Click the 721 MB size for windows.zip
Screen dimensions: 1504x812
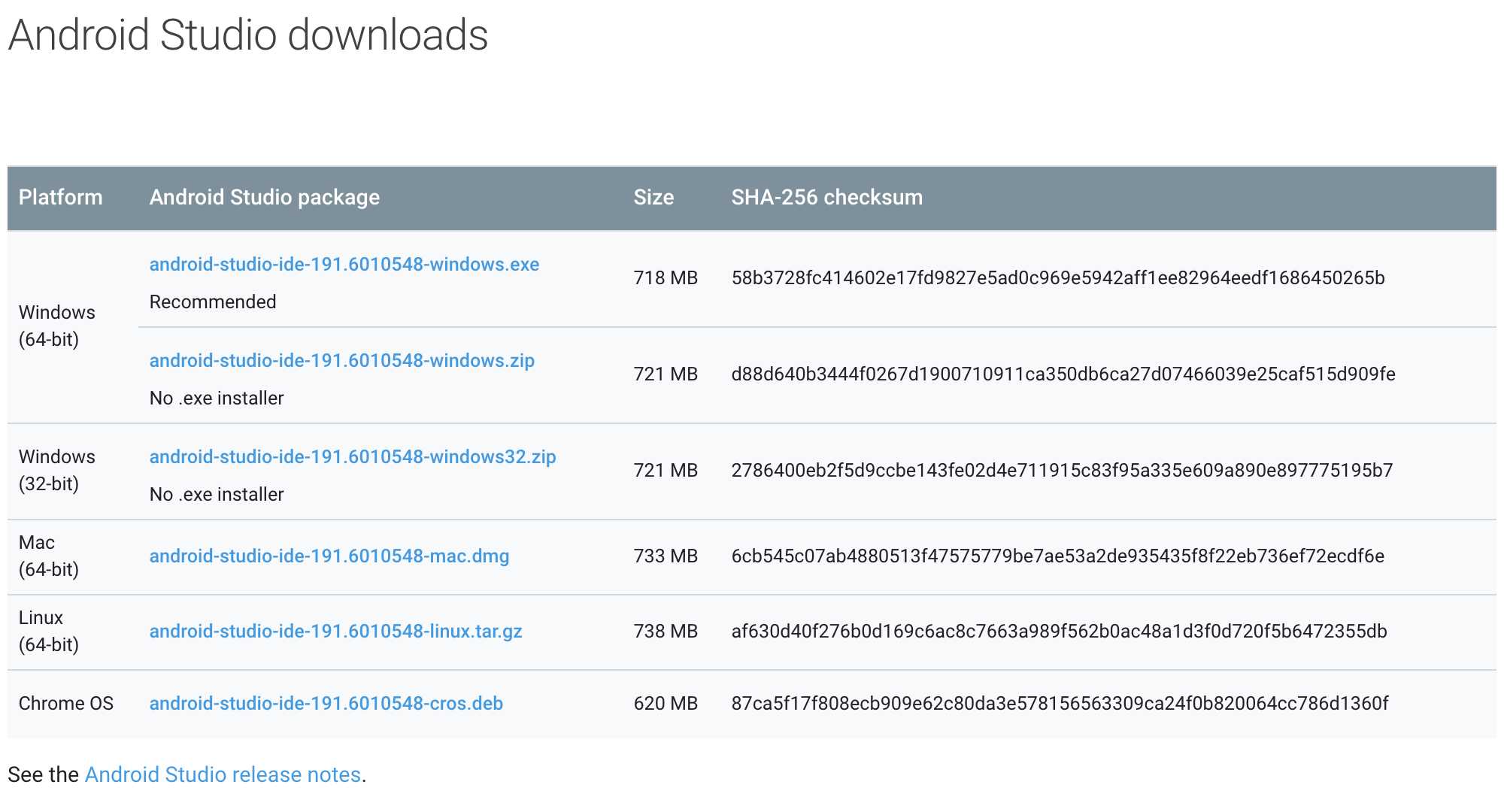coord(666,374)
